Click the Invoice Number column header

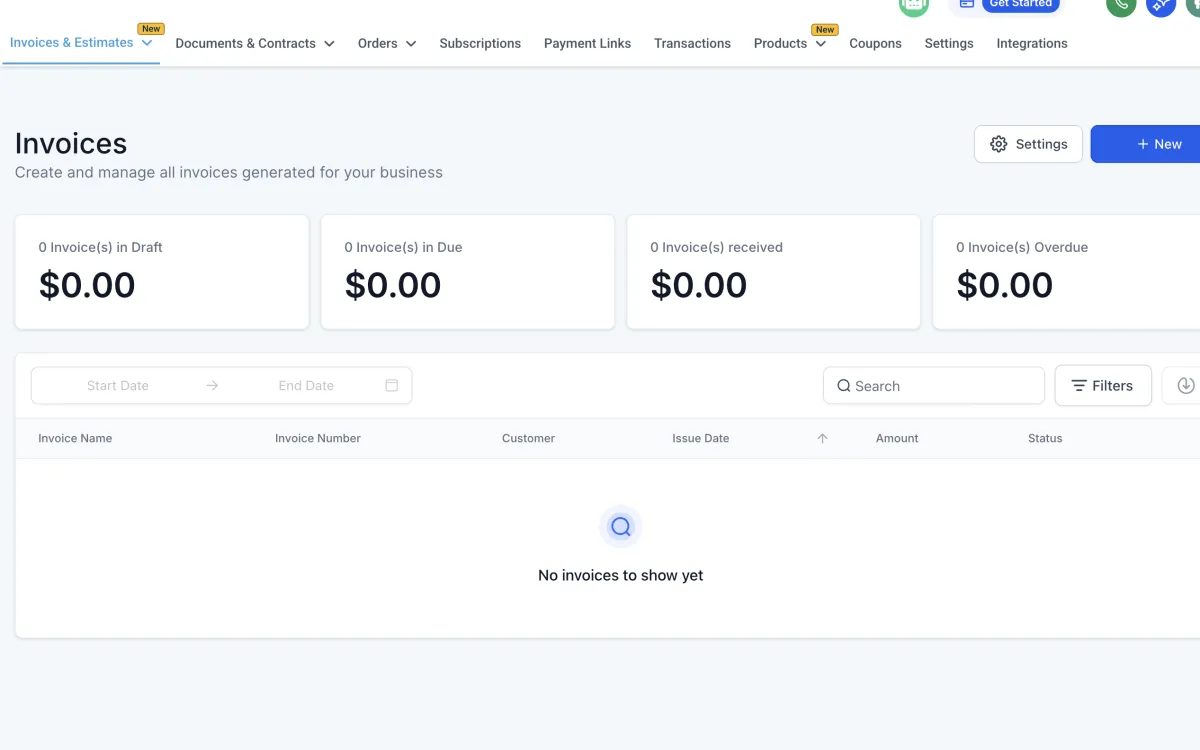click(x=318, y=438)
